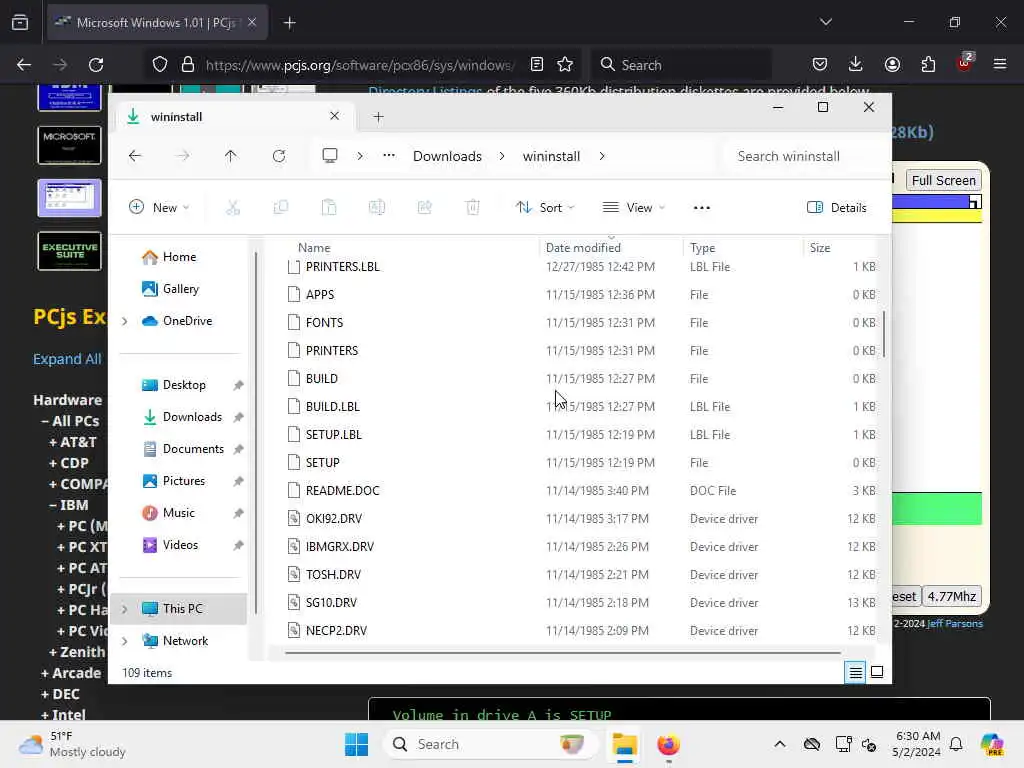Click the vertical scrollbar of file list
Viewport: 1024px width, 768px height.
point(884,334)
